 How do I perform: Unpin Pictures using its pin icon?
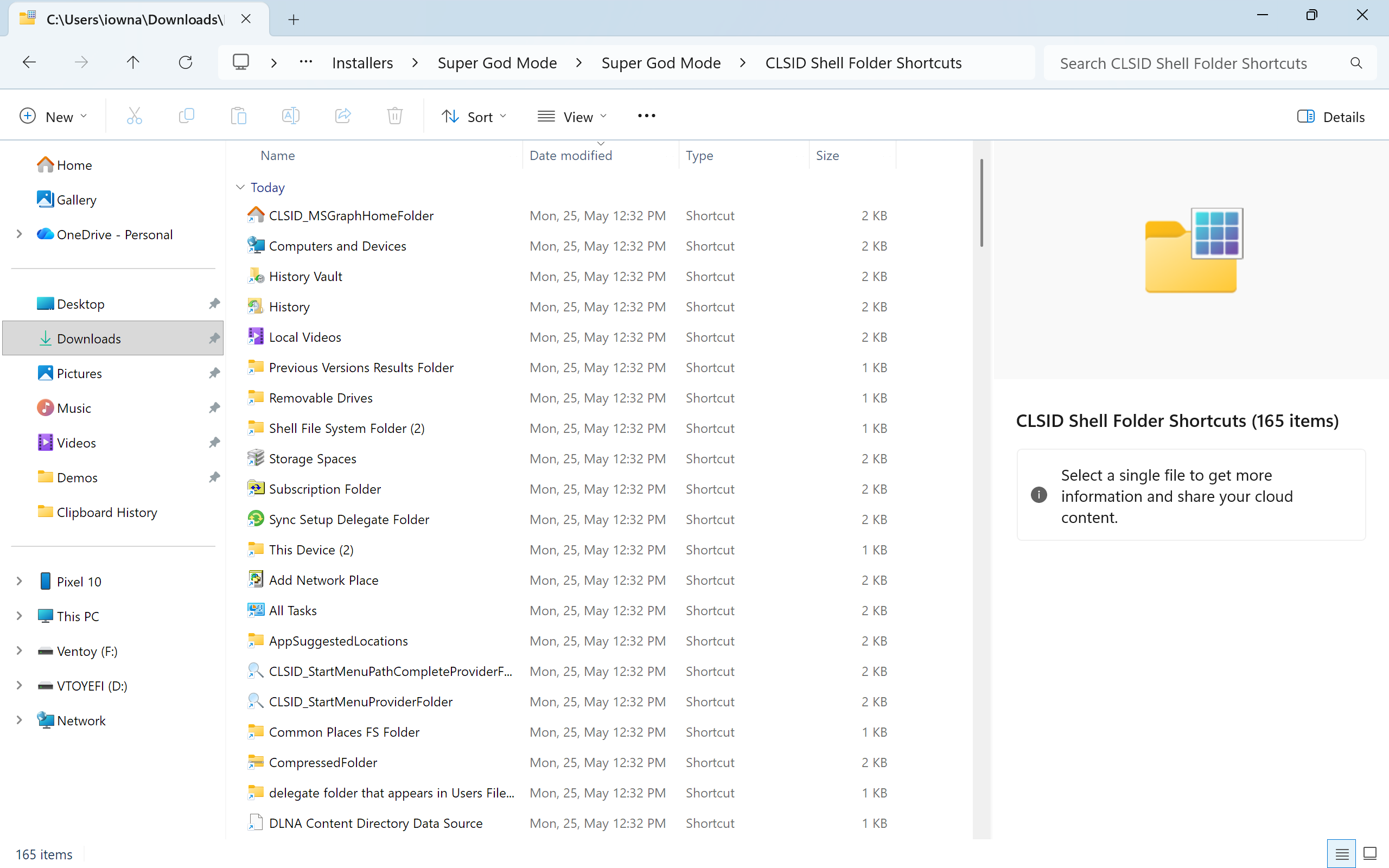pyautogui.click(x=214, y=373)
